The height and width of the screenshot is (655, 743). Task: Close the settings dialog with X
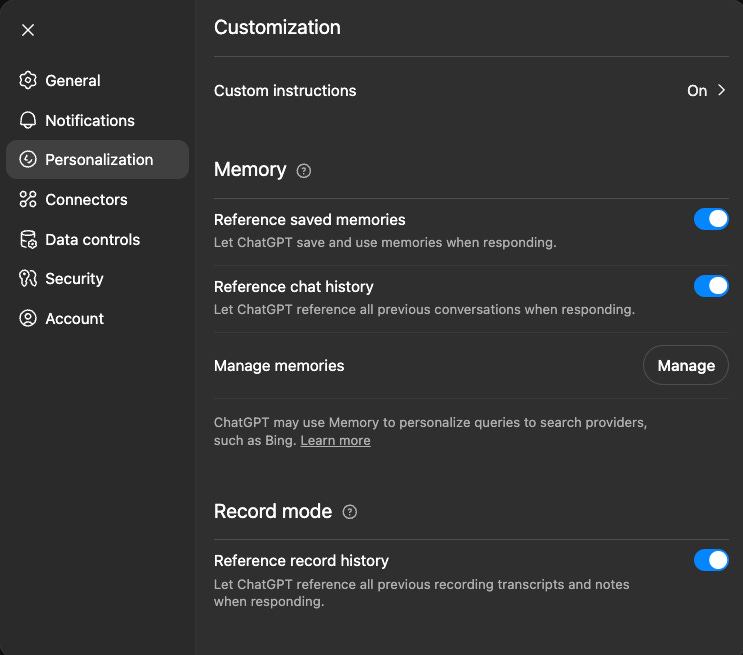tap(28, 30)
